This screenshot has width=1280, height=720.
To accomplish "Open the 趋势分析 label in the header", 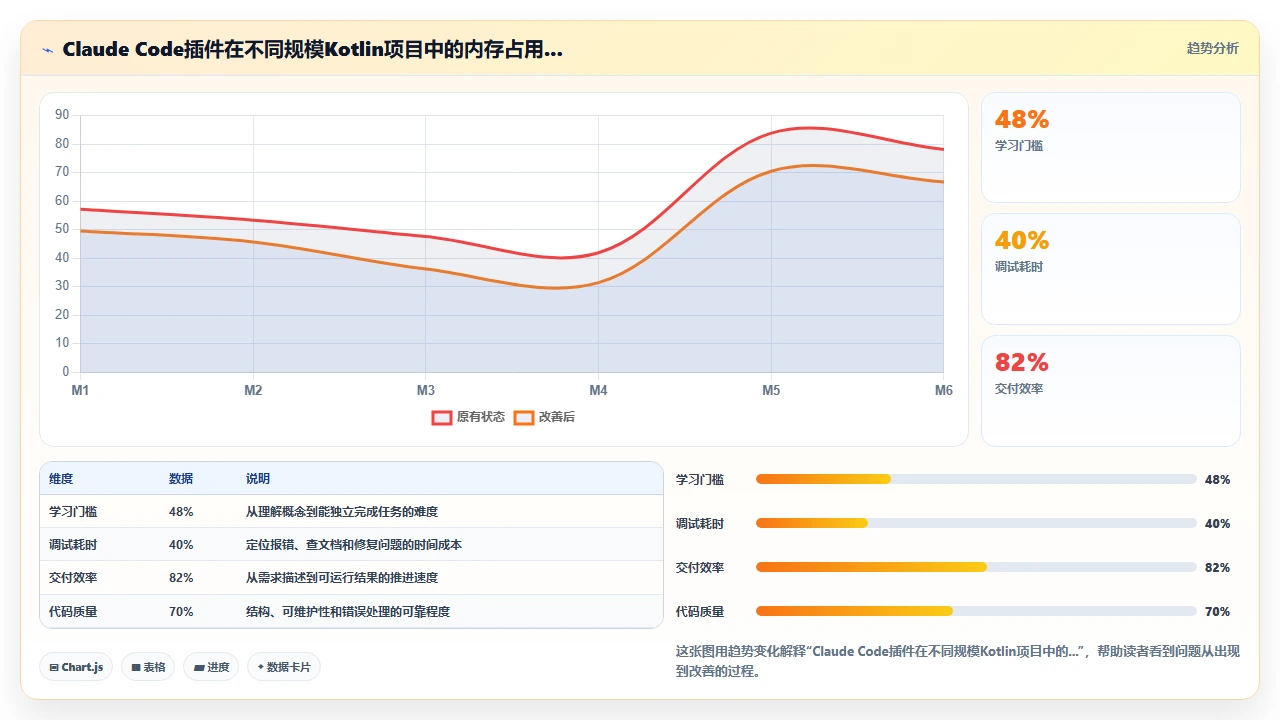I will 1212,48.
